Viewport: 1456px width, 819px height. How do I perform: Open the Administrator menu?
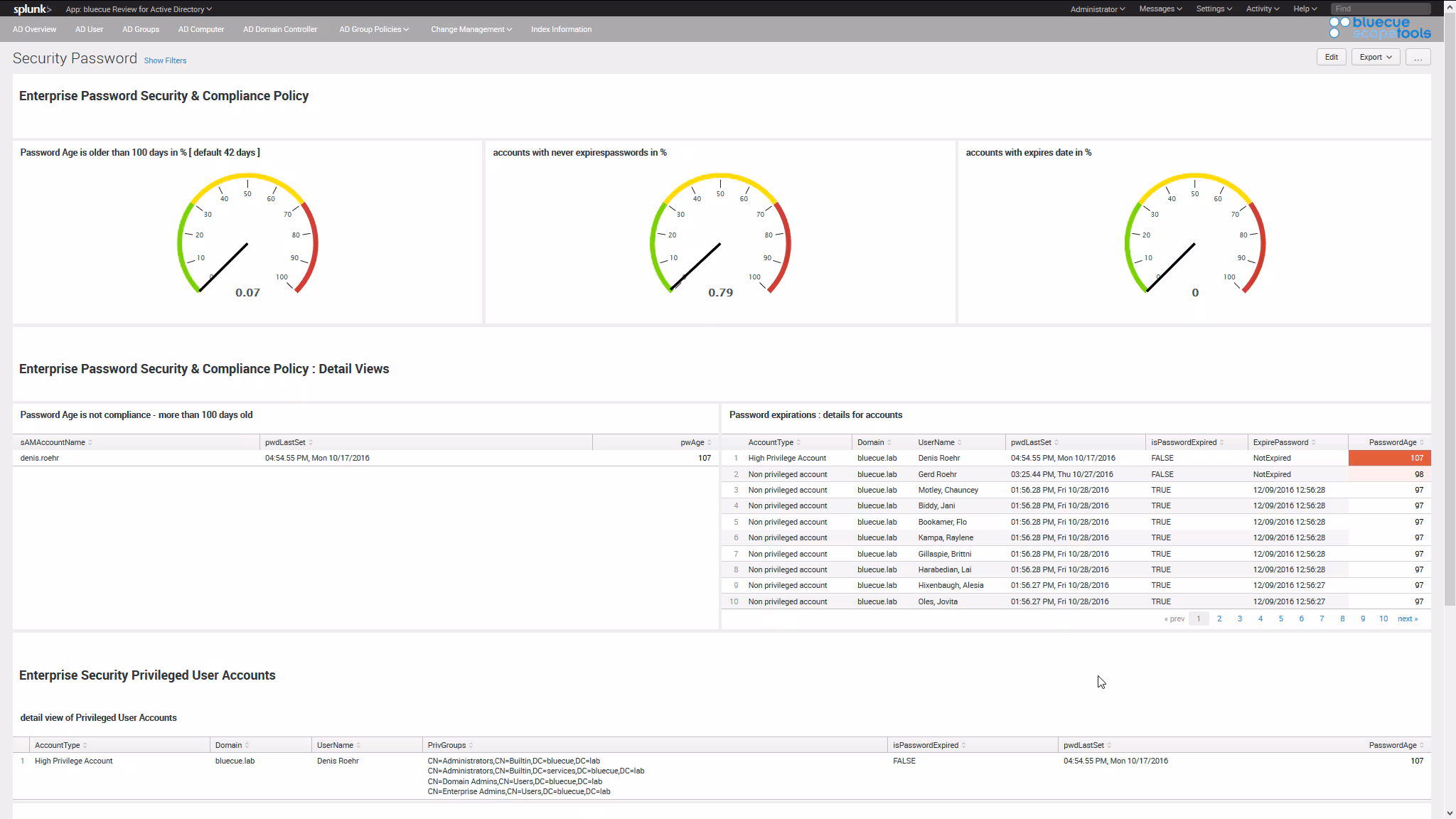click(1097, 9)
